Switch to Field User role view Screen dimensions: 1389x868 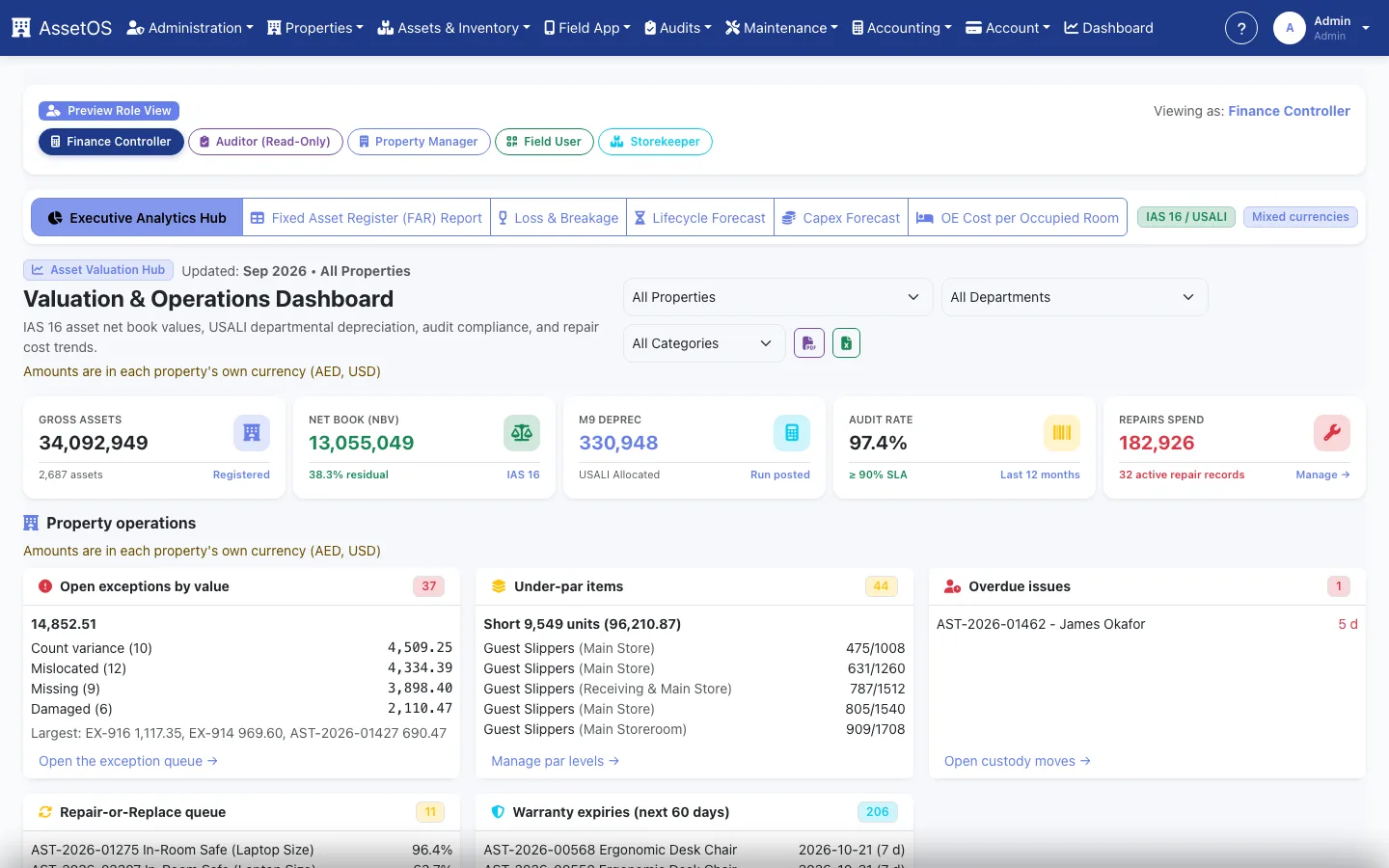tap(544, 142)
